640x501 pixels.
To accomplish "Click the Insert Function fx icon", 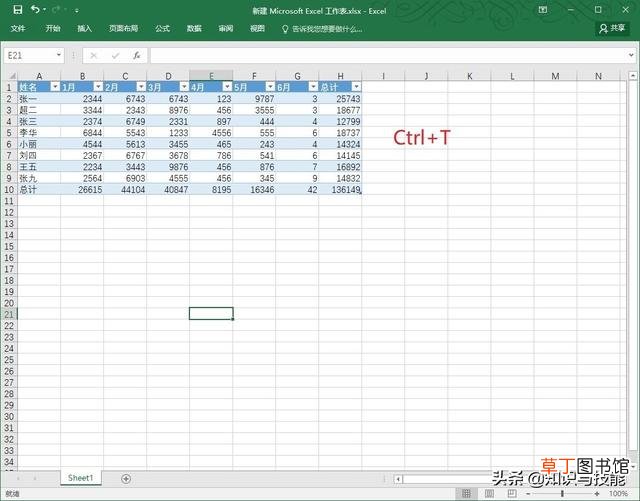I will (x=137, y=56).
